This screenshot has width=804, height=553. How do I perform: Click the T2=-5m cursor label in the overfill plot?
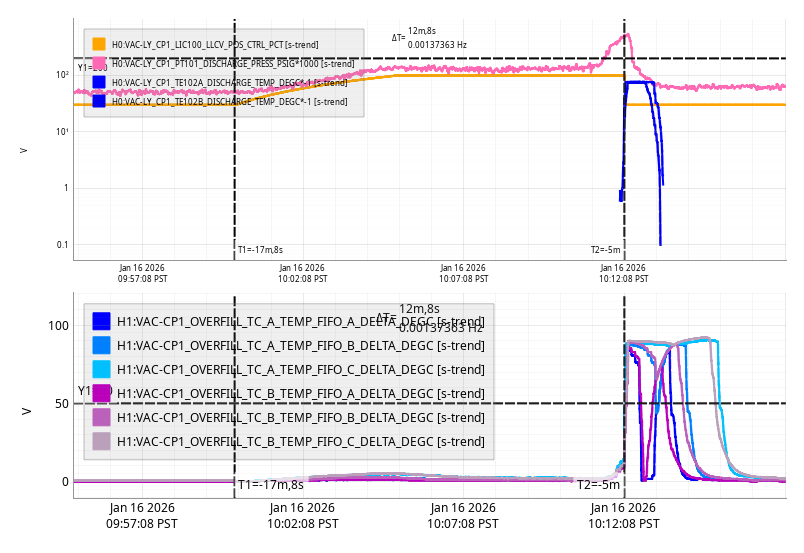tap(598, 485)
